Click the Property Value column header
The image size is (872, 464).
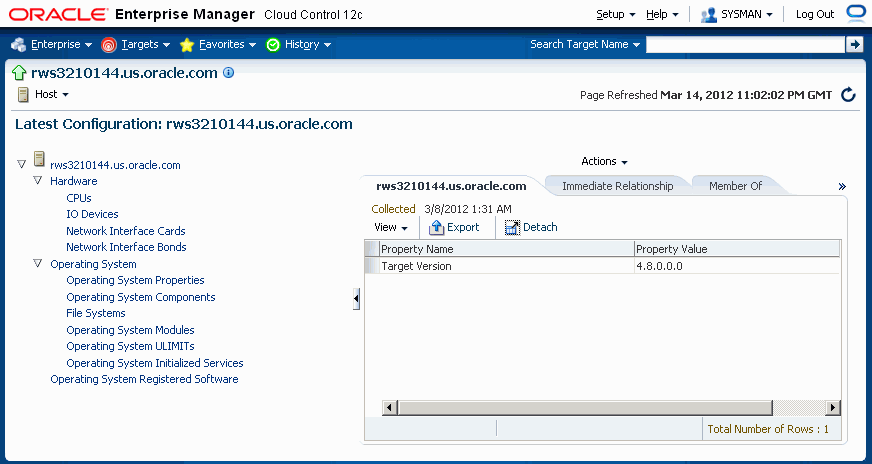(x=737, y=249)
